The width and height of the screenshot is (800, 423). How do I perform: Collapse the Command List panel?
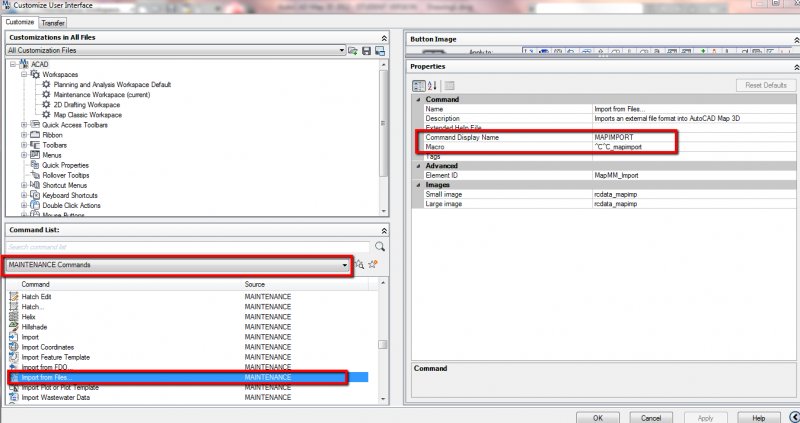(384, 231)
